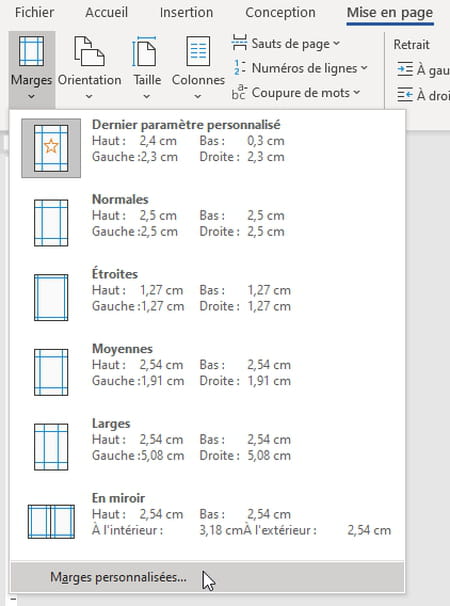Click the Coupure de mots icon
This screenshot has height=606, width=450.
coord(239,92)
